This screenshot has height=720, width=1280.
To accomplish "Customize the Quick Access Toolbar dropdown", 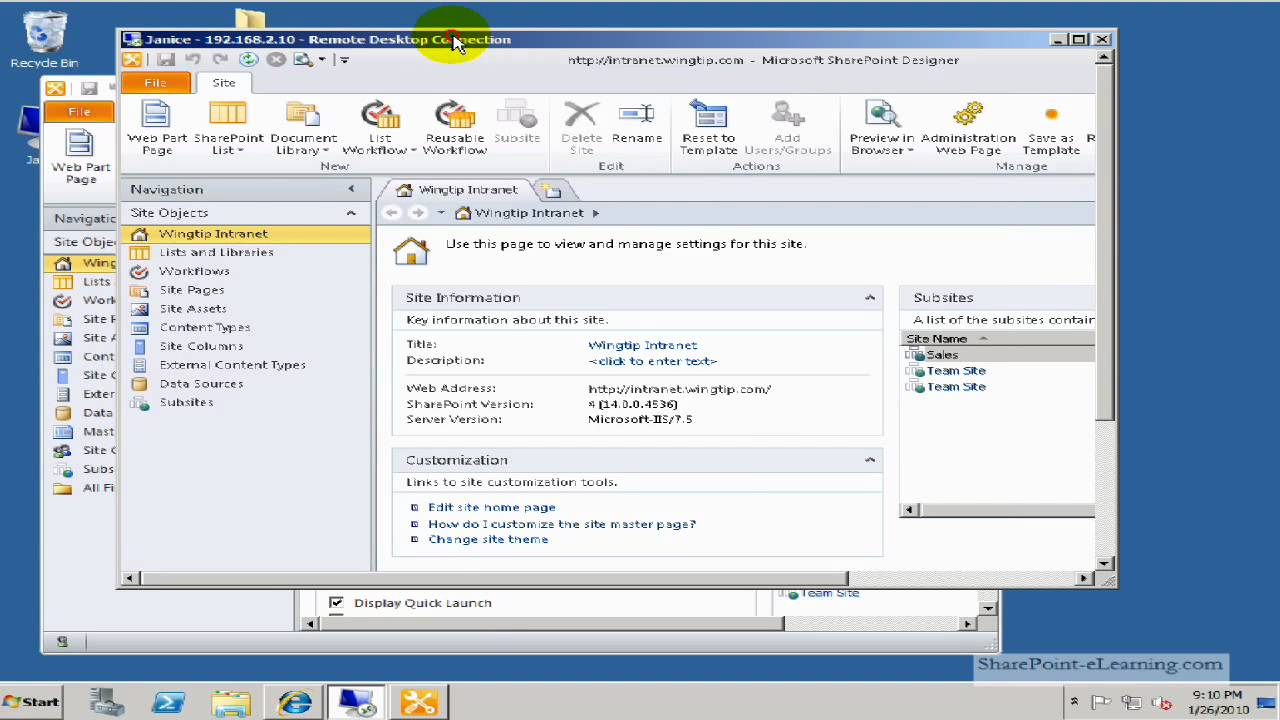I will pos(343,60).
